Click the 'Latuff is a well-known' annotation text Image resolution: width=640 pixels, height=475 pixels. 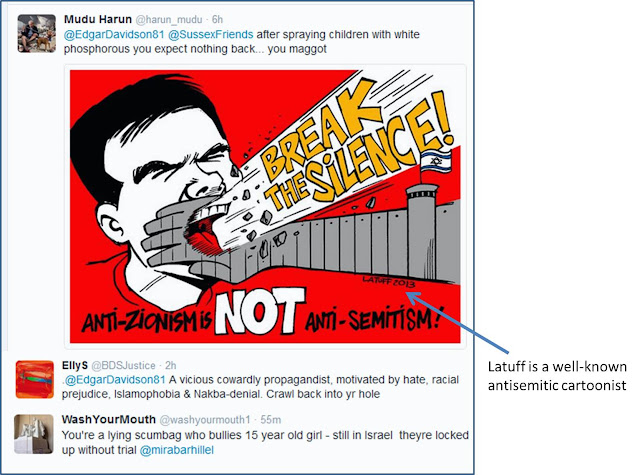557,367
